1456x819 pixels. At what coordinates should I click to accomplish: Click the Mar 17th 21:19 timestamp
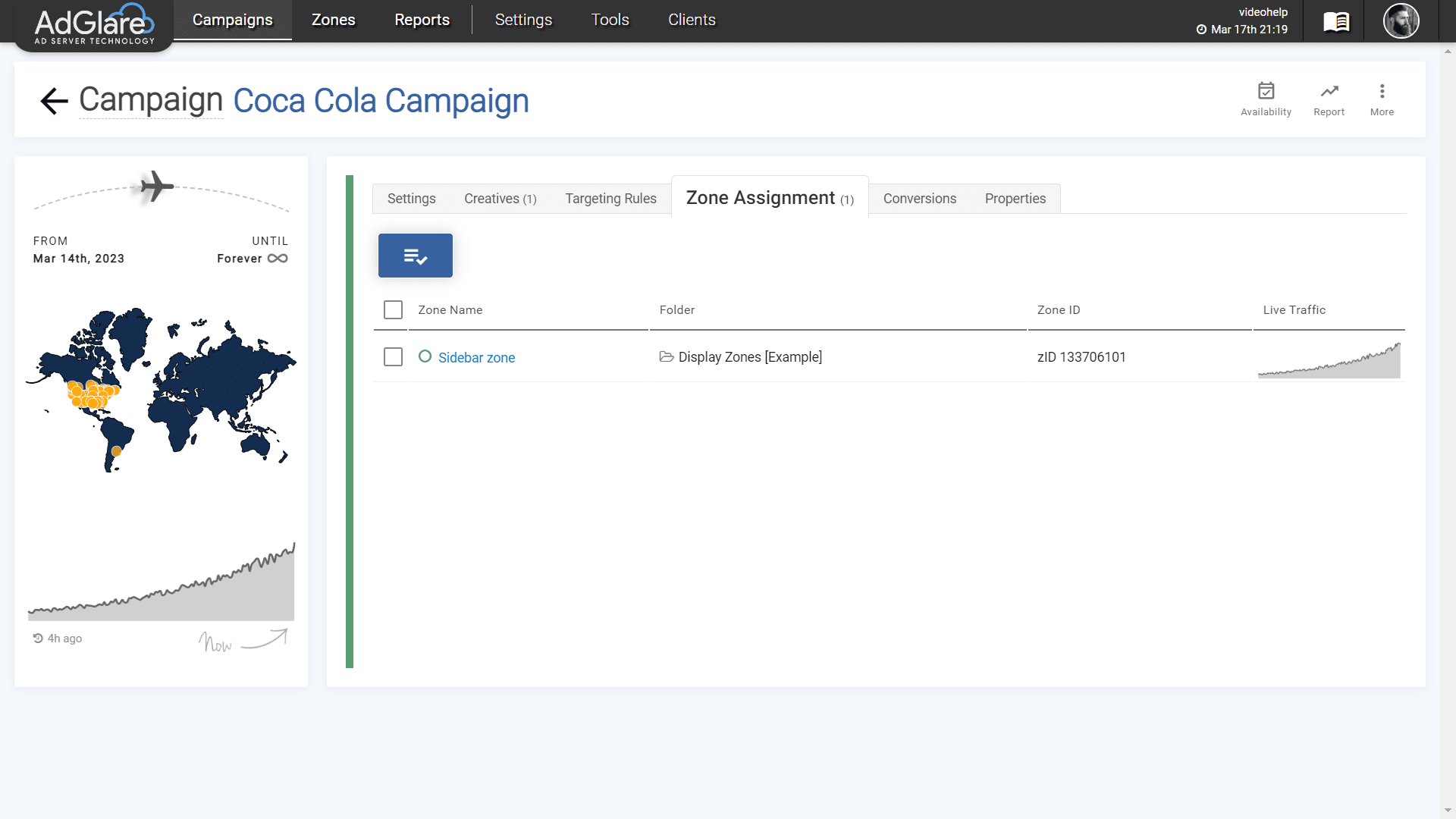[1249, 30]
